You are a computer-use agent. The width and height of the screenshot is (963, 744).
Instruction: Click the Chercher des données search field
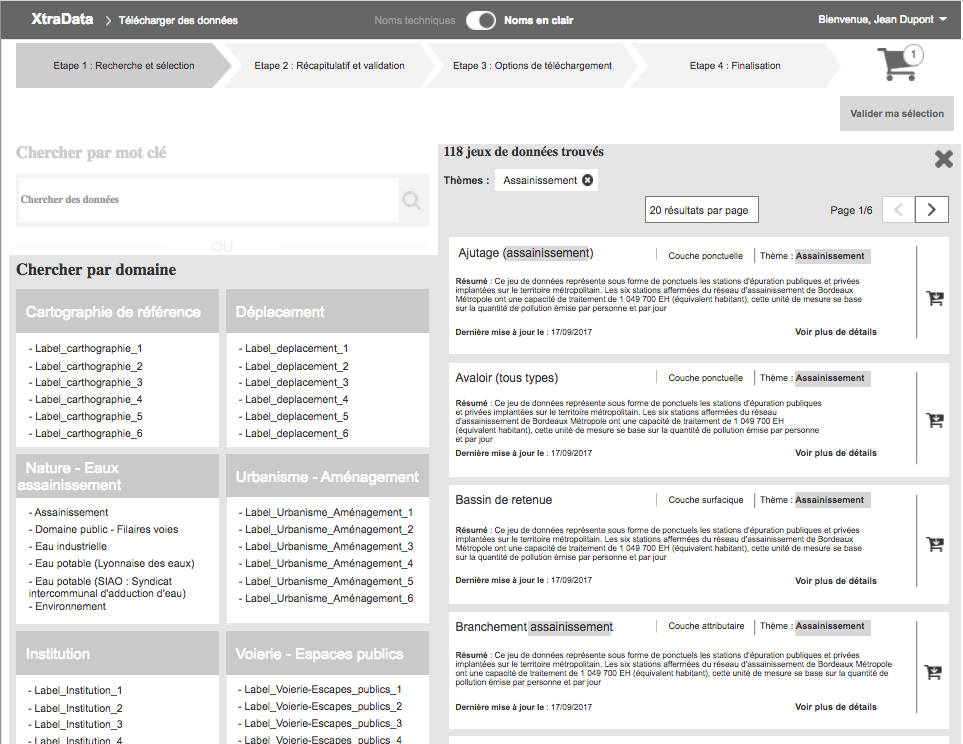pyautogui.click(x=208, y=200)
